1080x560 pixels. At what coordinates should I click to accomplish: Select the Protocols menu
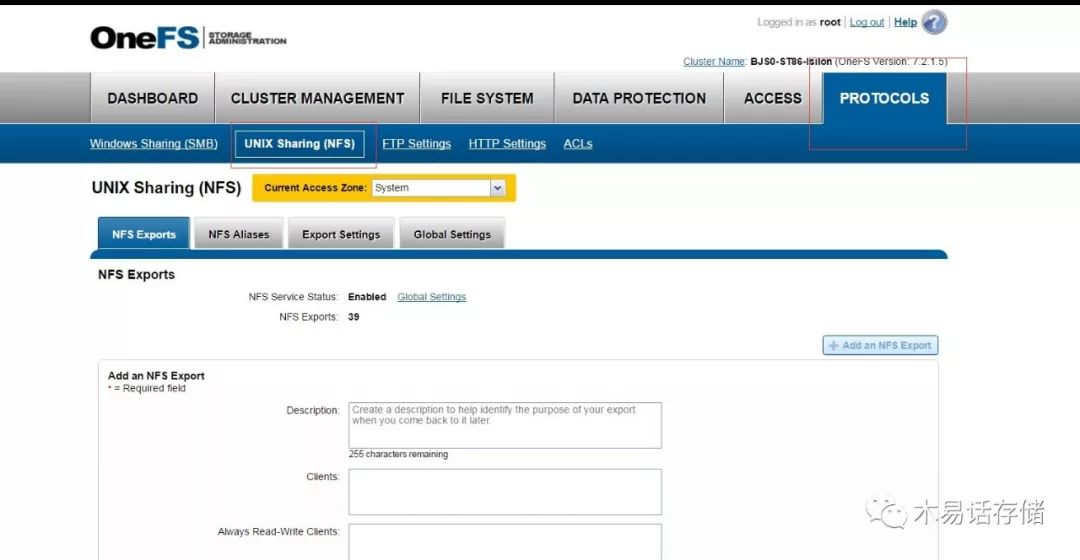884,98
